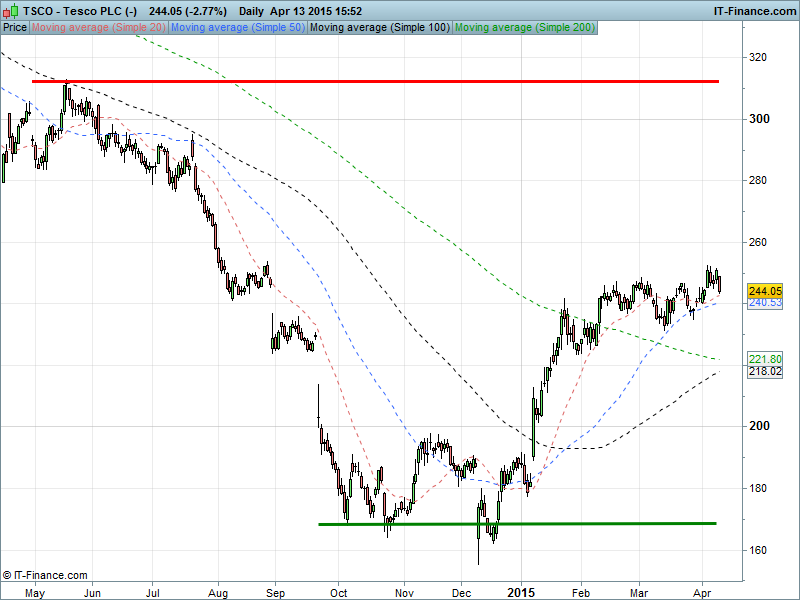Click the blue 240.53 price label

coord(765,302)
